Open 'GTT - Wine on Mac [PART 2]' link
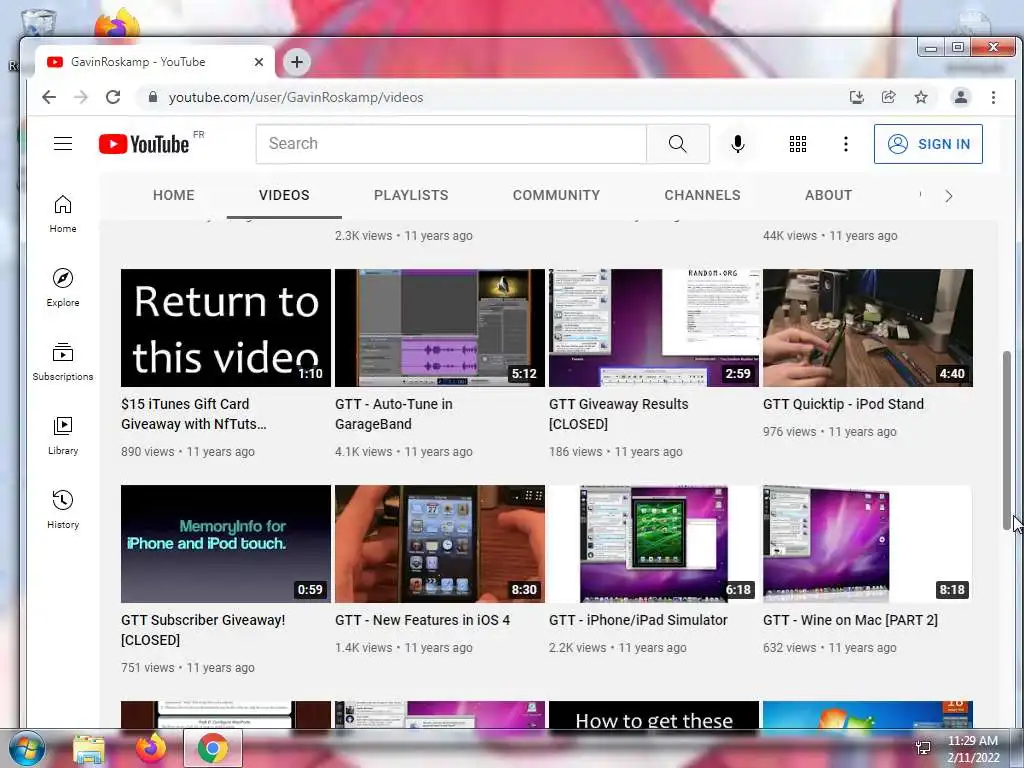This screenshot has height=768, width=1024. (850, 620)
